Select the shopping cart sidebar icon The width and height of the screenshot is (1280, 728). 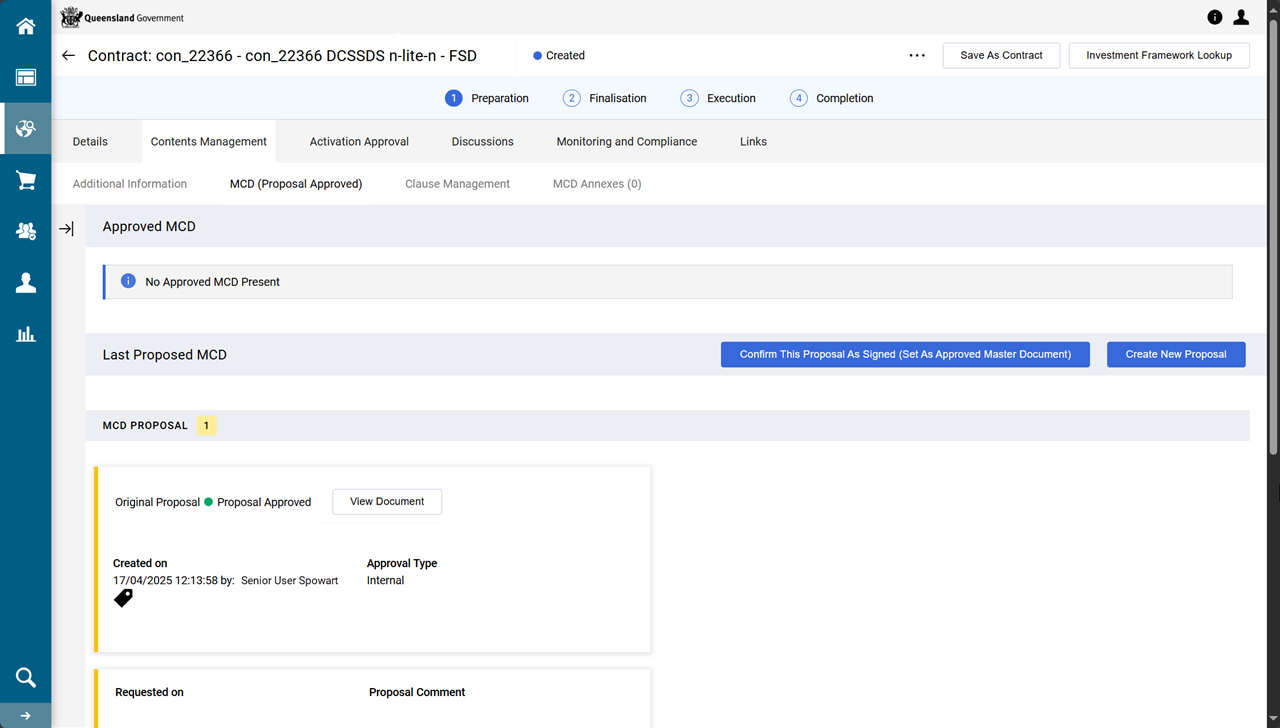point(25,180)
